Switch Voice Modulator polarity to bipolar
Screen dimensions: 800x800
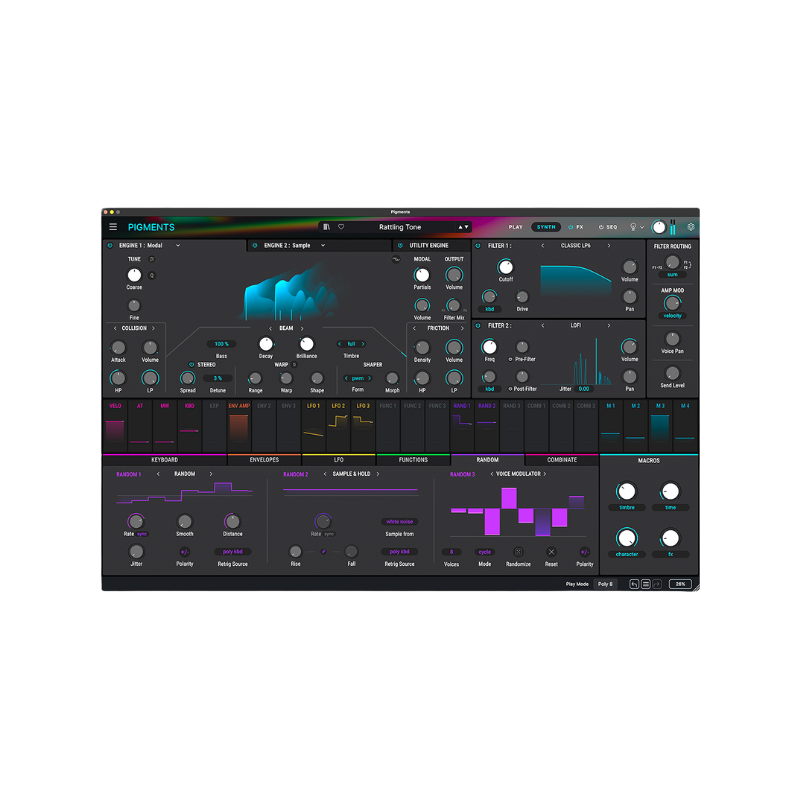pyautogui.click(x=584, y=551)
